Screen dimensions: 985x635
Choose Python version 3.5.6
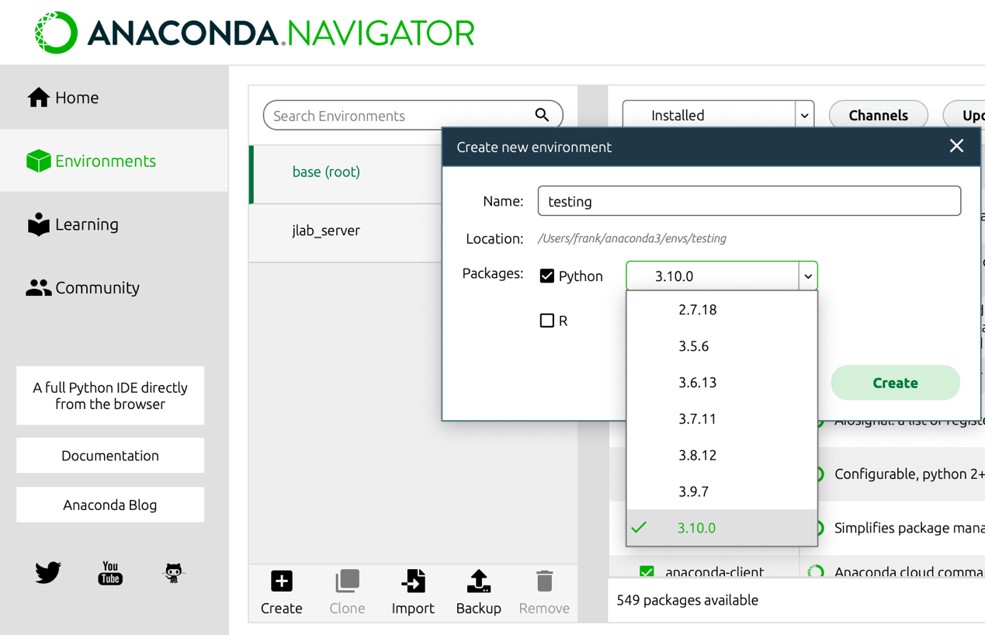click(x=722, y=346)
